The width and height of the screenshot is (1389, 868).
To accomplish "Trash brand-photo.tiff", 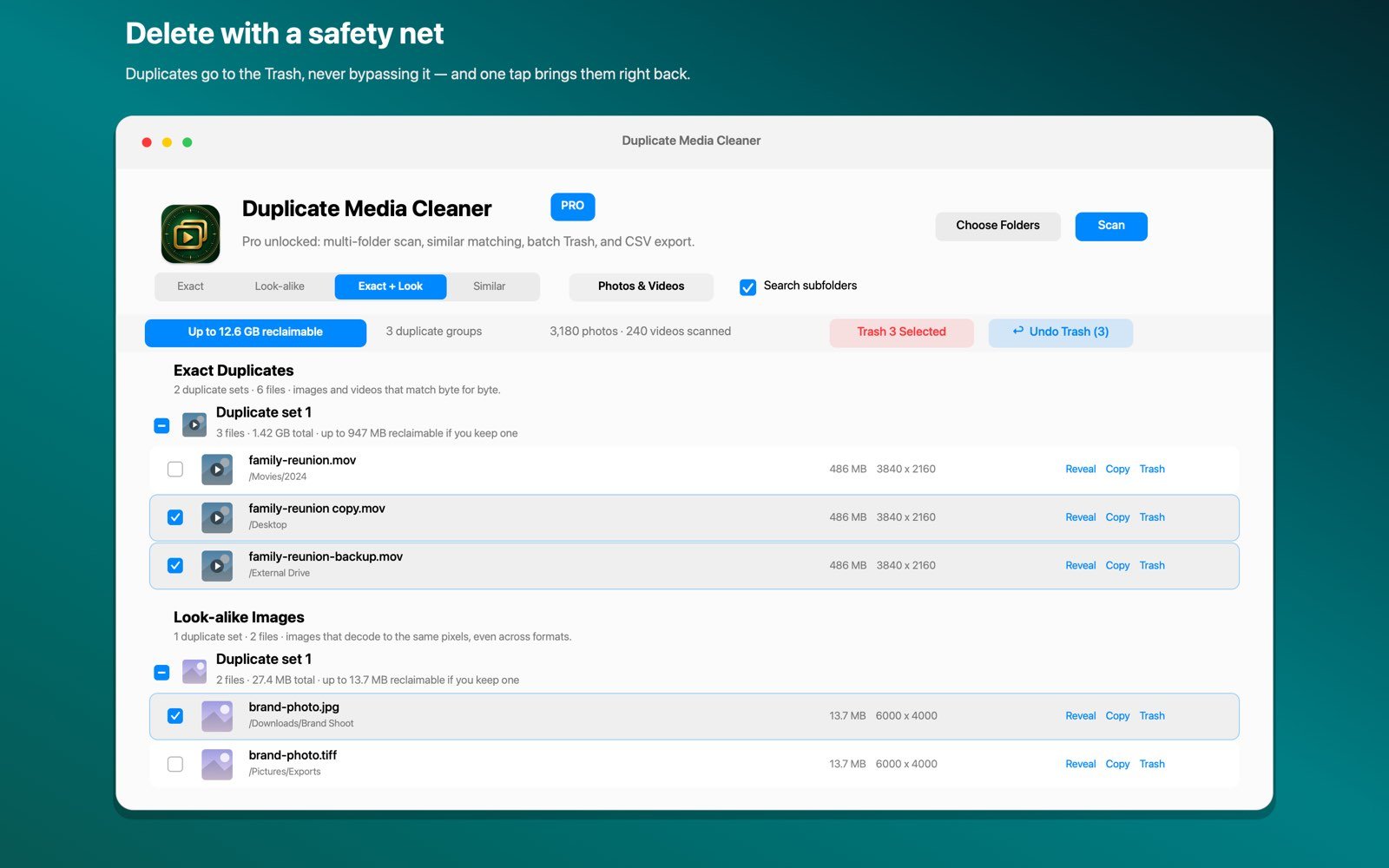I will pyautogui.click(x=1152, y=764).
